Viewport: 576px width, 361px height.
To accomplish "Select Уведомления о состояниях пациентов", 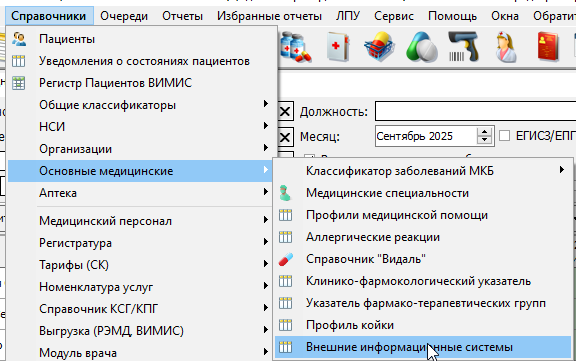I will (x=141, y=61).
